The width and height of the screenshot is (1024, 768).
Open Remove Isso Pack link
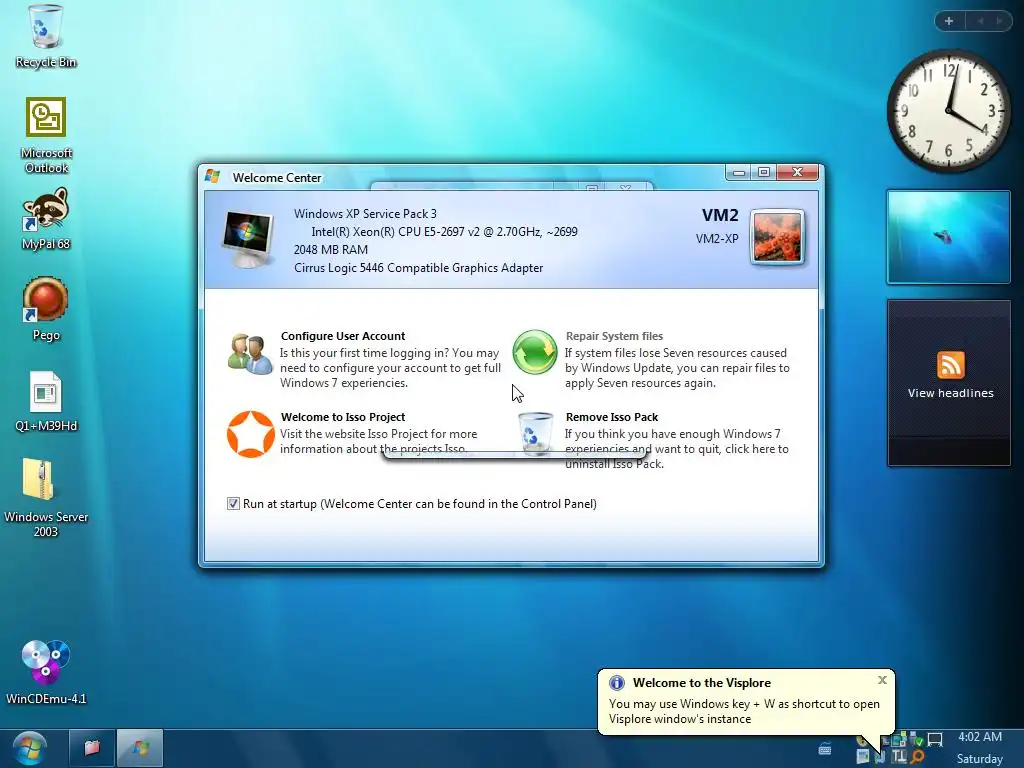pyautogui.click(x=612, y=417)
